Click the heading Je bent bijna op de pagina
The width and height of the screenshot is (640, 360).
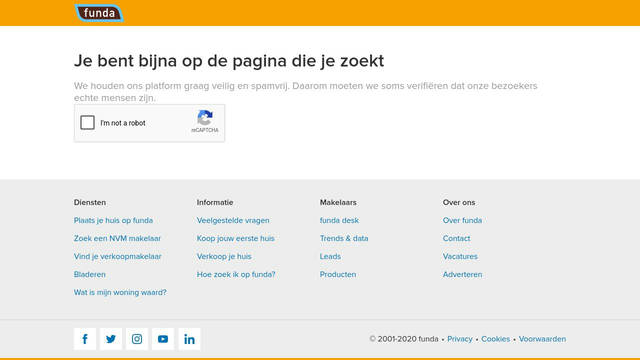pos(229,61)
